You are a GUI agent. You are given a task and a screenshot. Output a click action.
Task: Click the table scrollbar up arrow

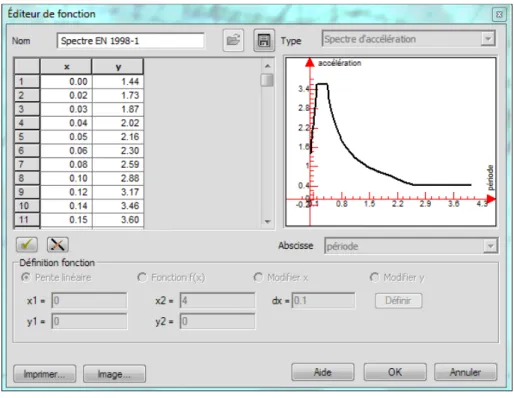tap(267, 66)
